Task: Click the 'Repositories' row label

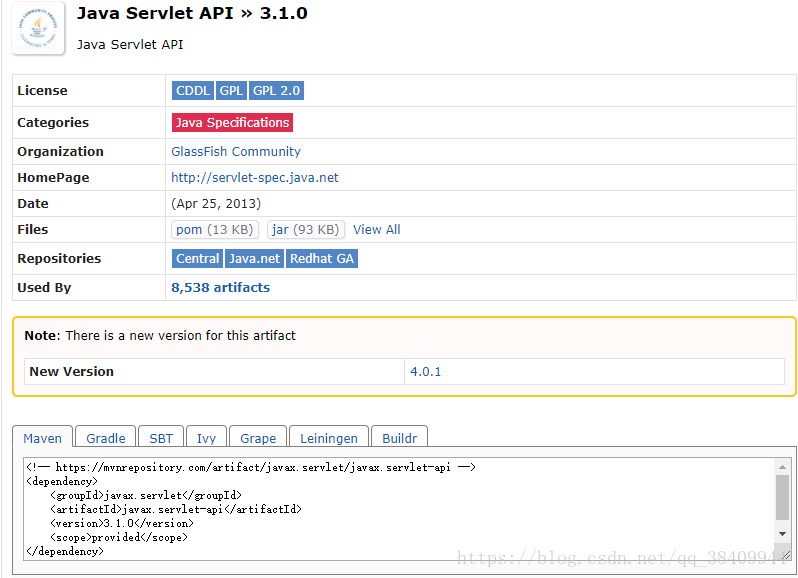Action: (59, 258)
